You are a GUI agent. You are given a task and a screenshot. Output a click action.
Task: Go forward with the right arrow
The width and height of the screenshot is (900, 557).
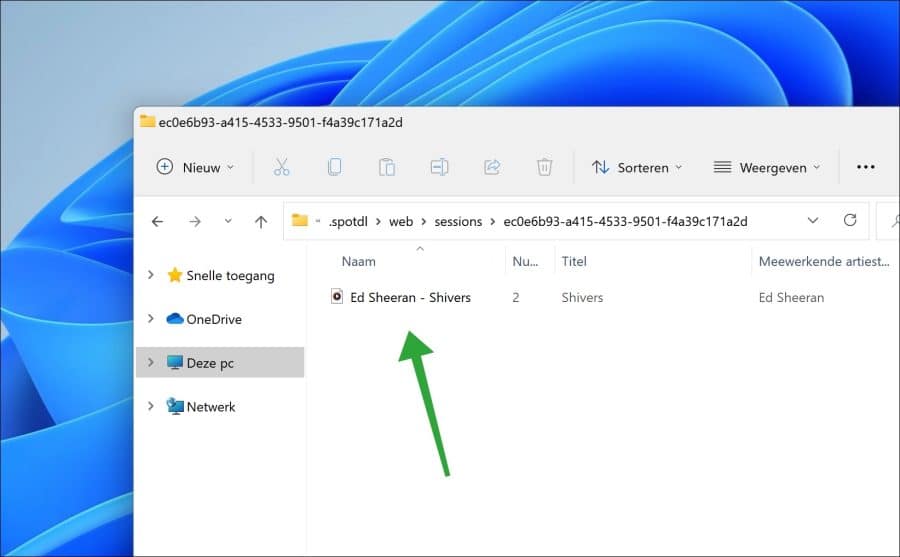[195, 222]
